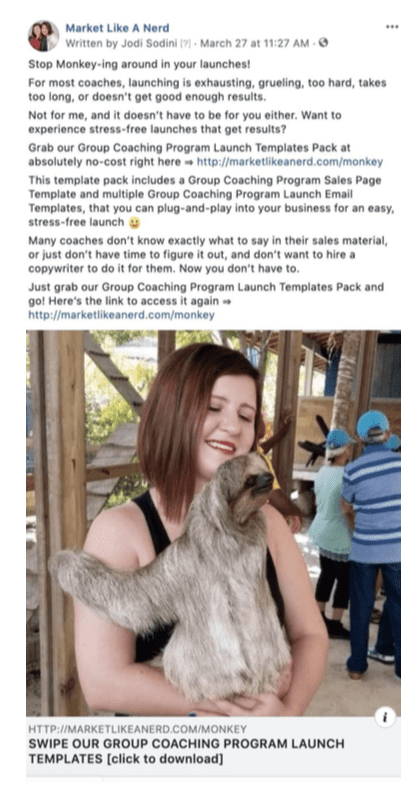Click the emoji after 'stress-free launch'
Image resolution: width=405 pixels, height=789 pixels.
coord(134,222)
